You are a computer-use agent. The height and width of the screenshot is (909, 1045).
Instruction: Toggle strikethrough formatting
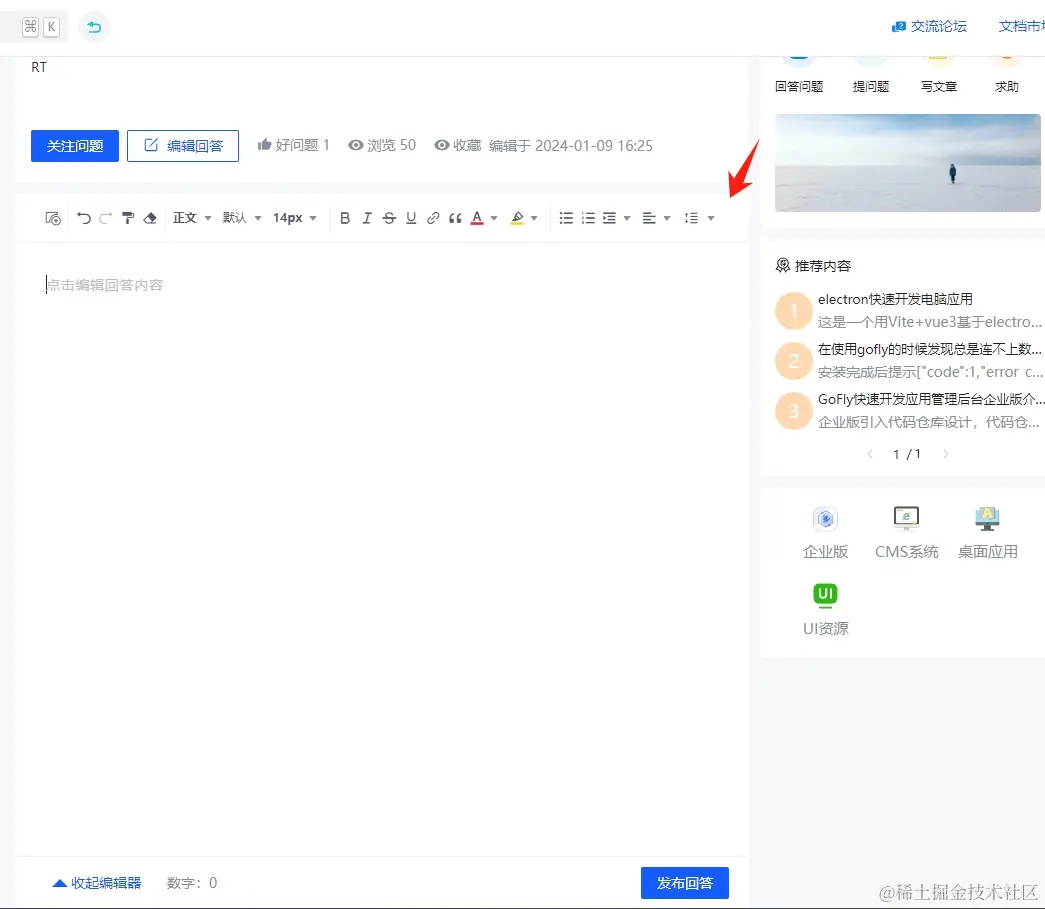[389, 218]
